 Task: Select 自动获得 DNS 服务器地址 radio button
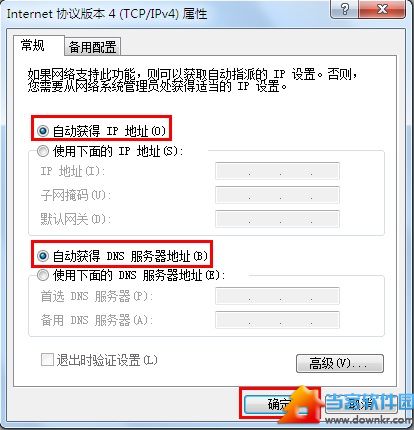pyautogui.click(x=43, y=256)
